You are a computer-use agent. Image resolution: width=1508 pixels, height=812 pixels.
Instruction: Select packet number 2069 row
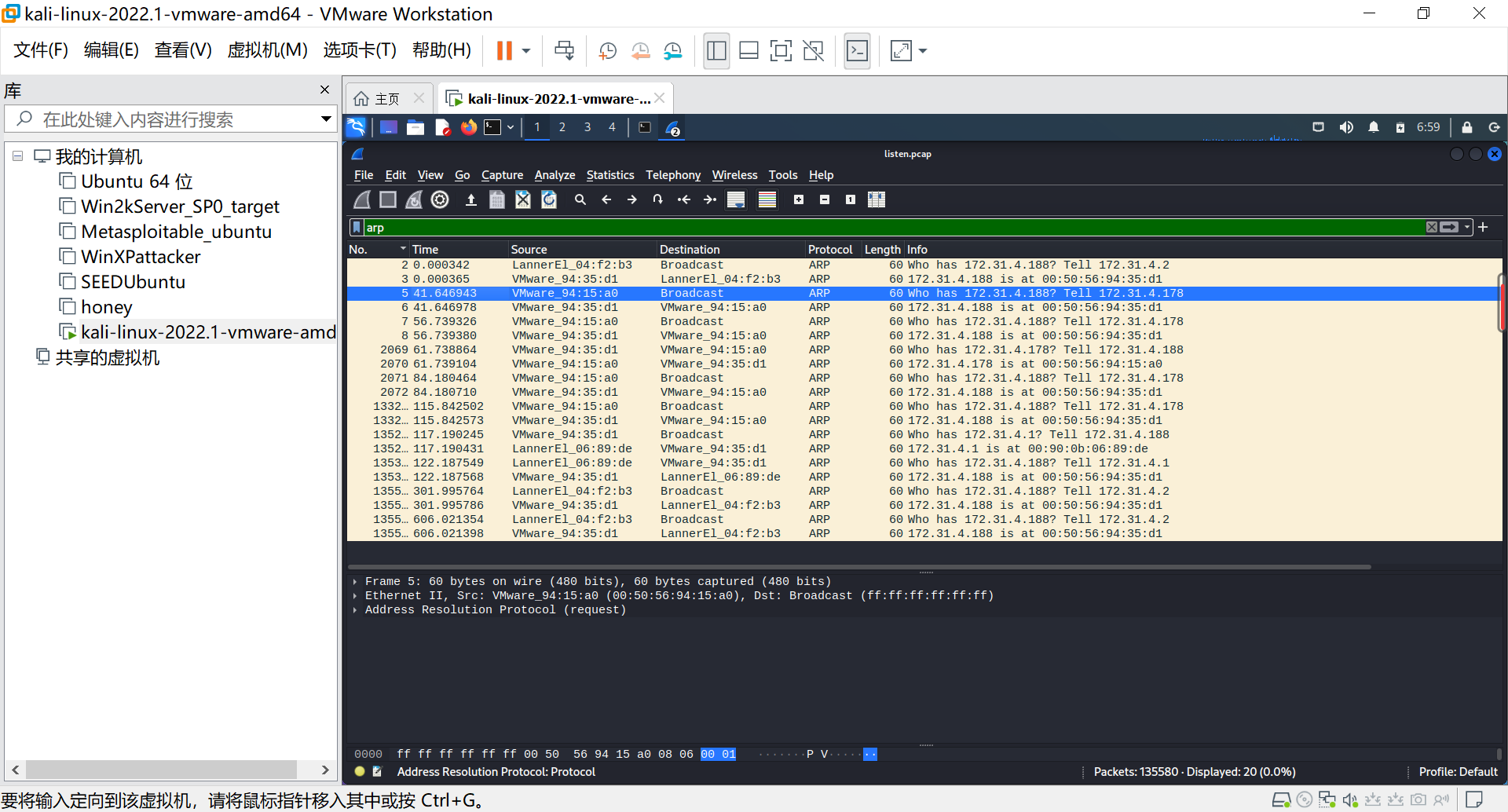coord(924,350)
